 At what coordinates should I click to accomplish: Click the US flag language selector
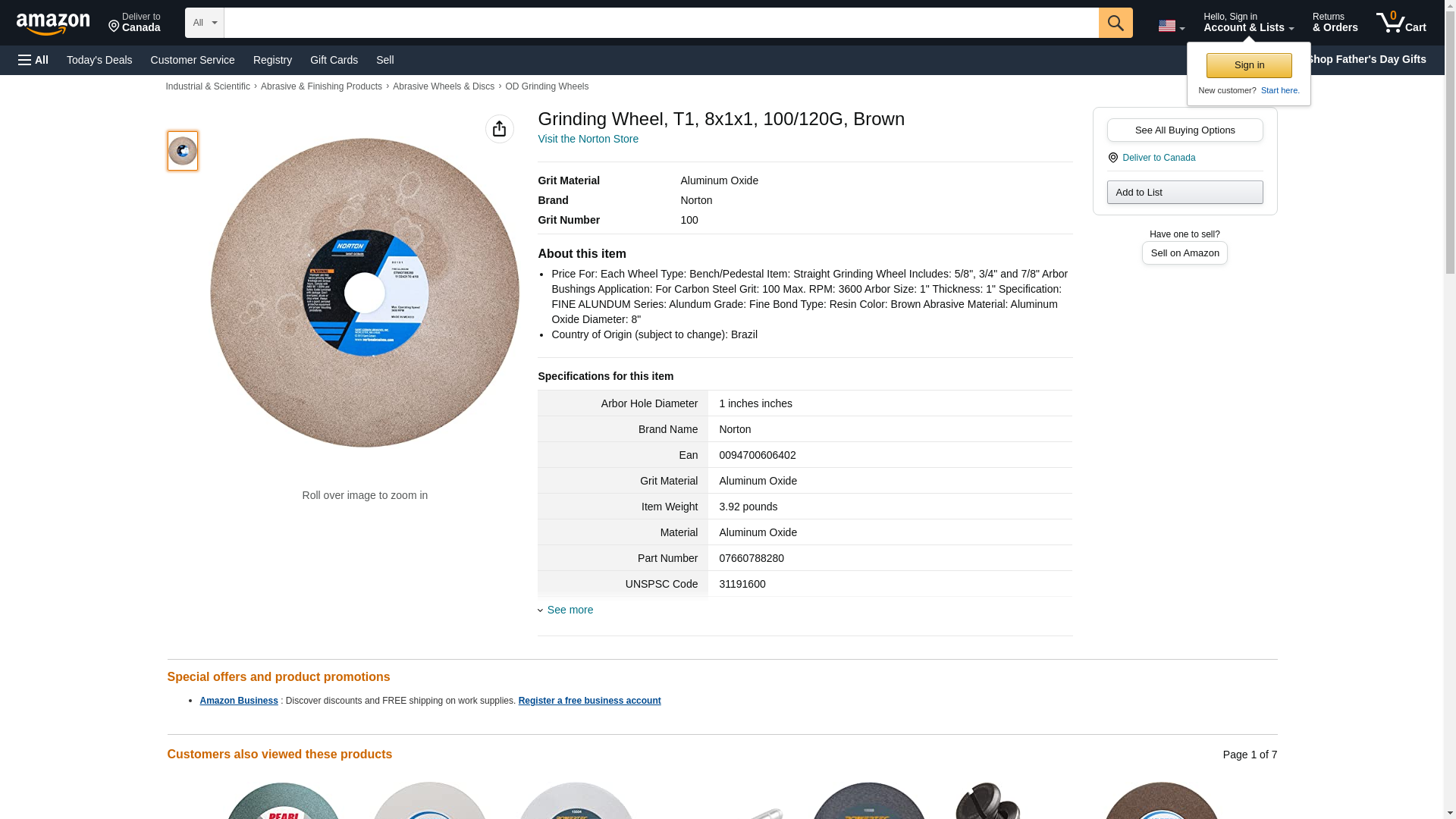tap(1170, 26)
